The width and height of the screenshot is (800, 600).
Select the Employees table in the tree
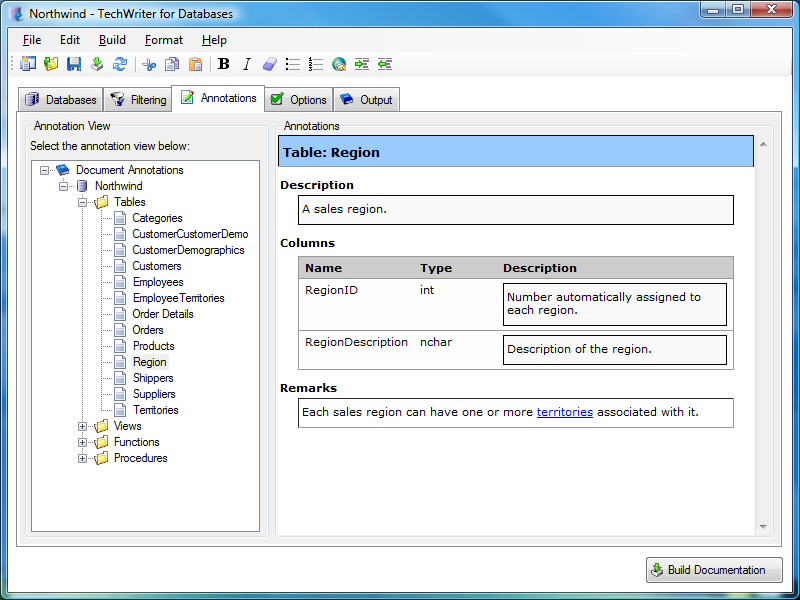point(158,282)
